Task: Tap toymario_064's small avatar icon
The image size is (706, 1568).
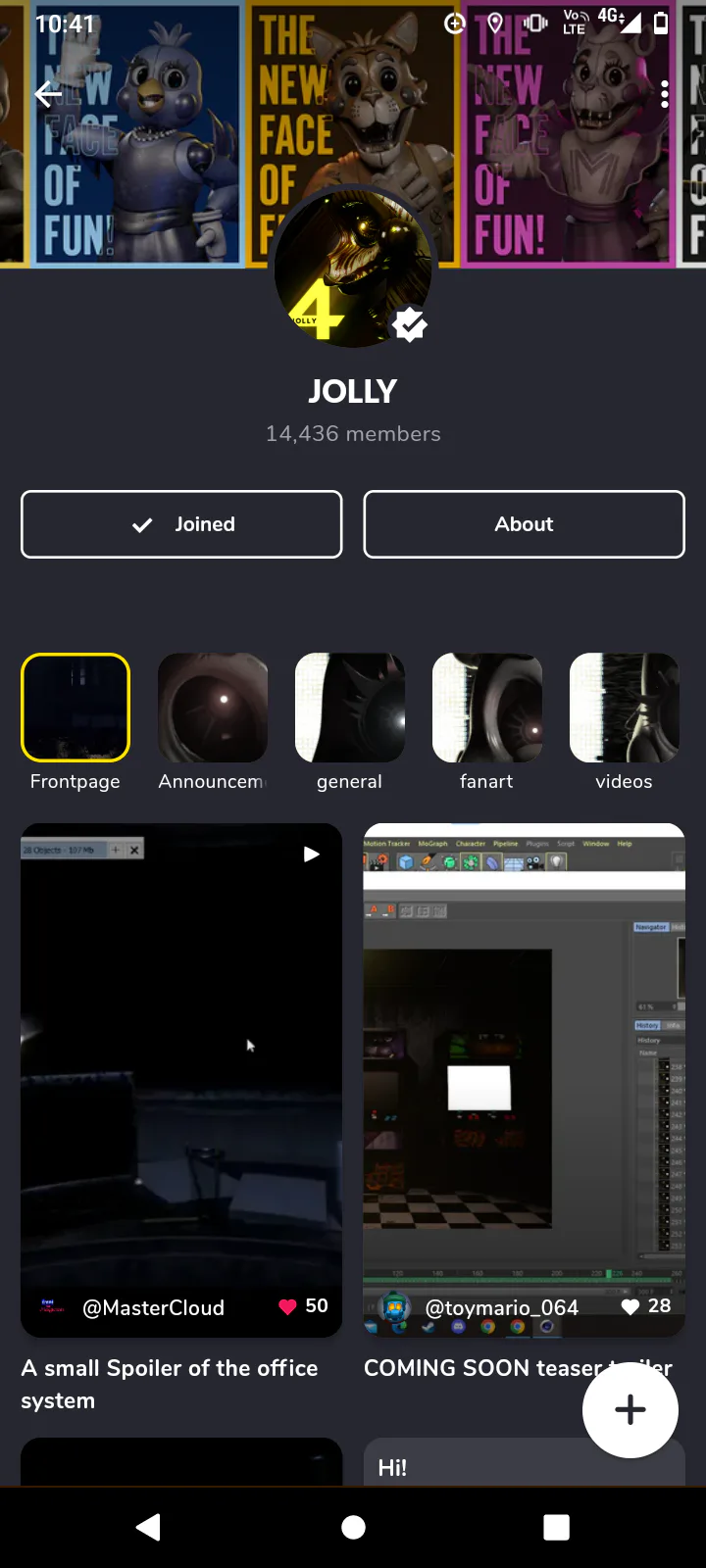Action: [x=394, y=1307]
